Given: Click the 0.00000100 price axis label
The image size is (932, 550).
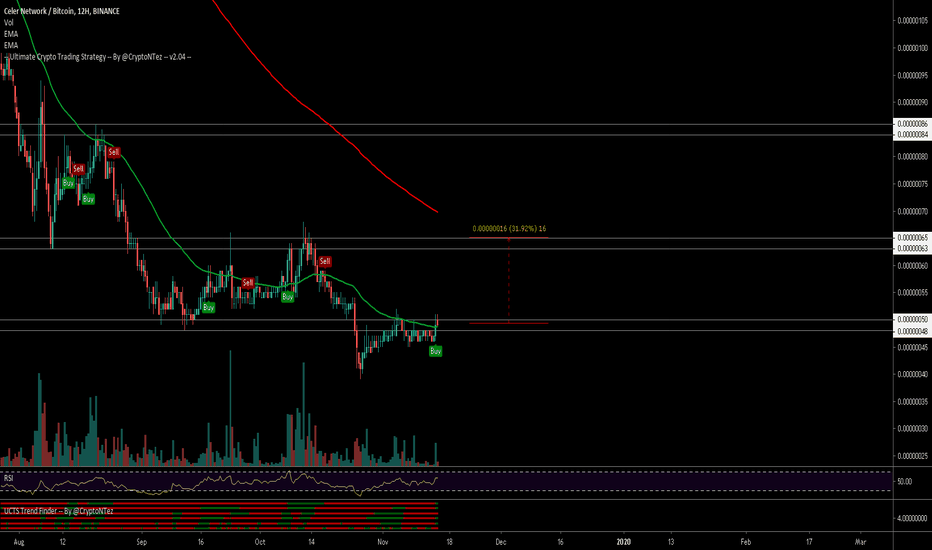Looking at the screenshot, I should pyautogui.click(x=912, y=48).
